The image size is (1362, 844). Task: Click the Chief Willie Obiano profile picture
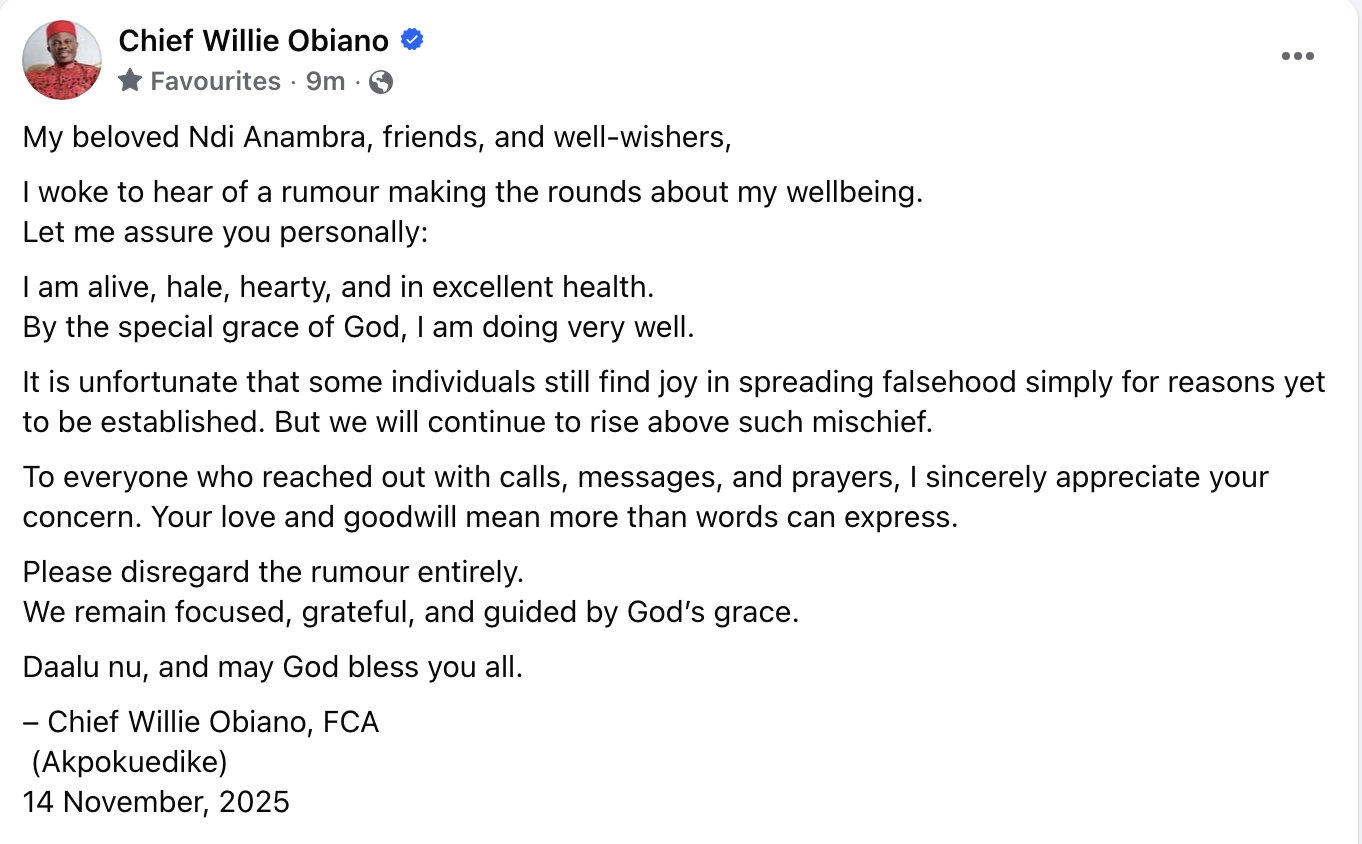(x=62, y=60)
